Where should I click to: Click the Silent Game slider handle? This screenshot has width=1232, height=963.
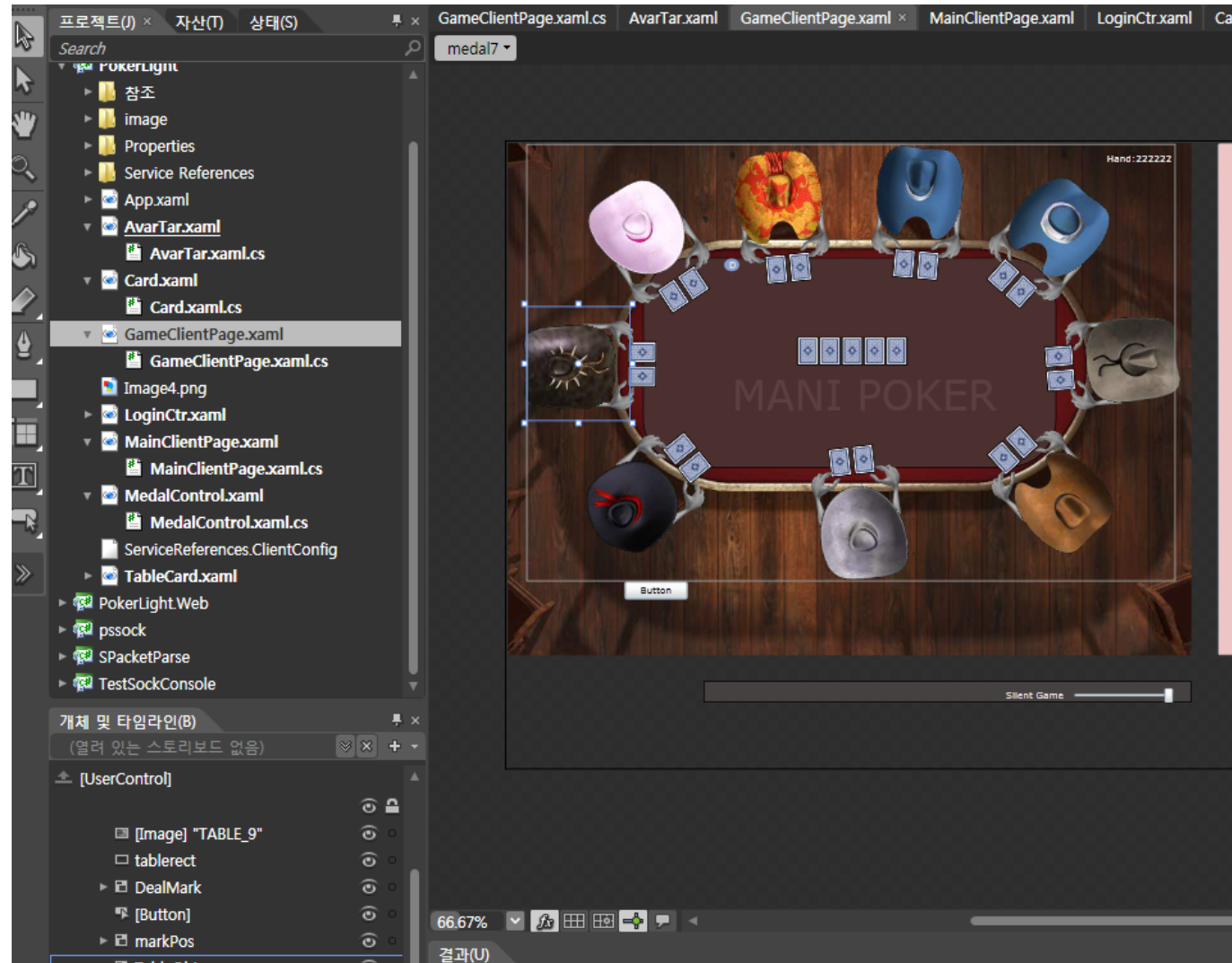1168,695
